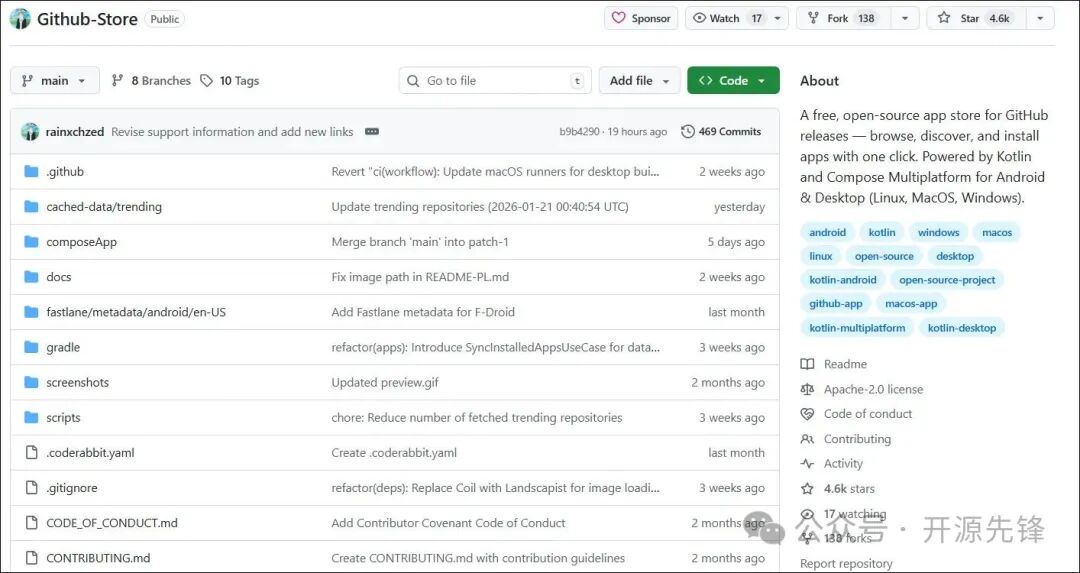Star the Github-Store repository
This screenshot has height=573, width=1080.
point(976,19)
